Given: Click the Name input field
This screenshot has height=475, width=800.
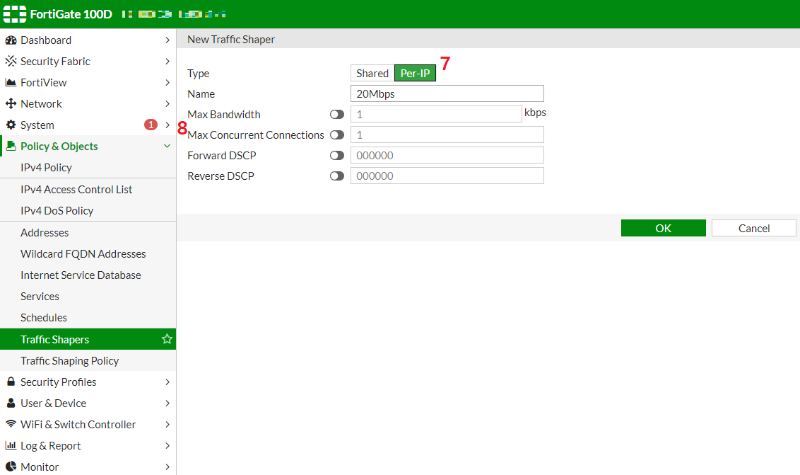Looking at the screenshot, I should [x=447, y=93].
